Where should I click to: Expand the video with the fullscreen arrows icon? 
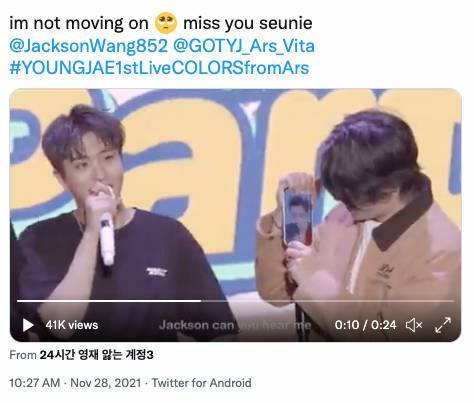pyautogui.click(x=443, y=325)
